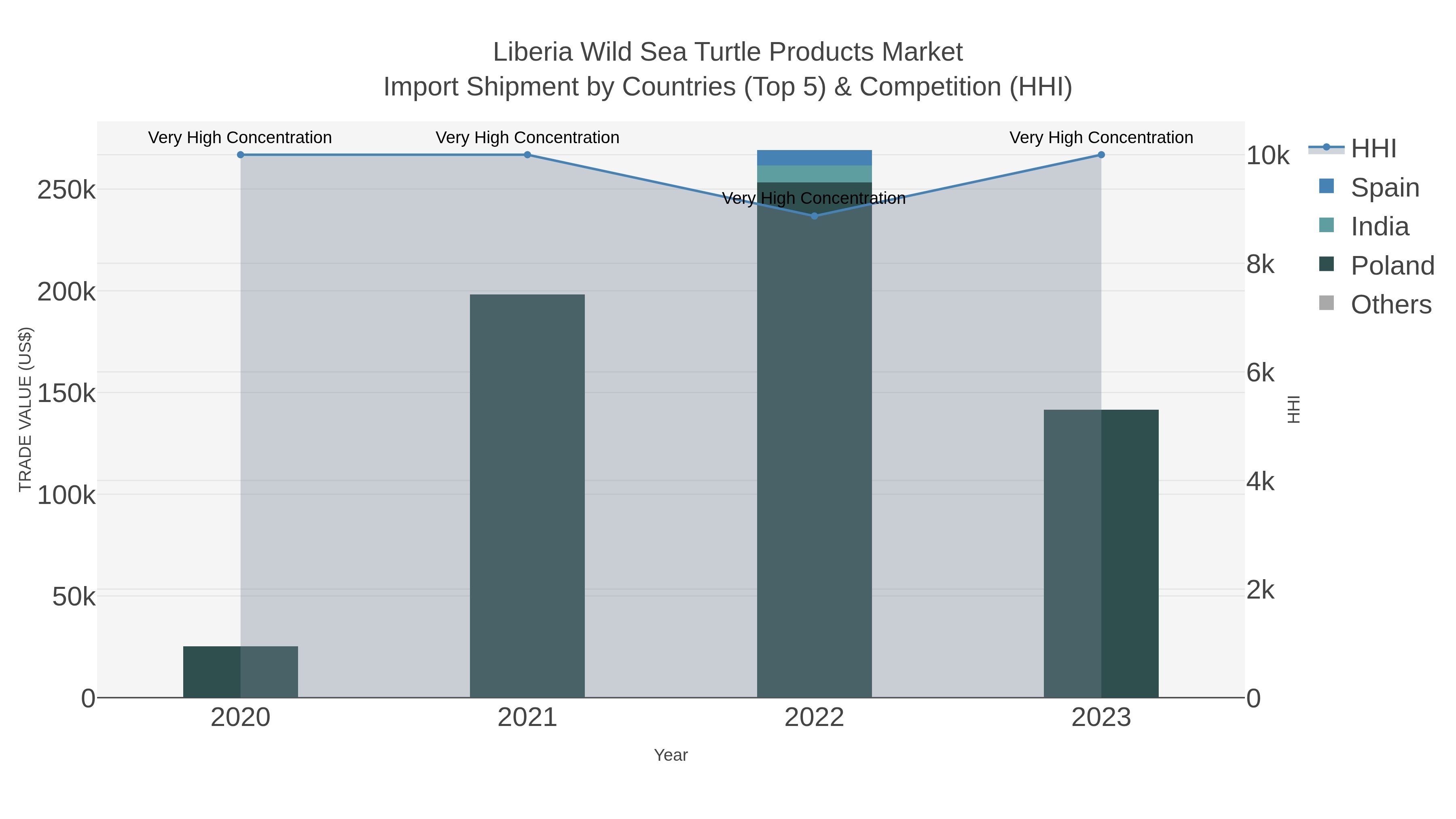Click the 50k trade value tick label
Image resolution: width=1456 pixels, height=819 pixels.
(74, 597)
